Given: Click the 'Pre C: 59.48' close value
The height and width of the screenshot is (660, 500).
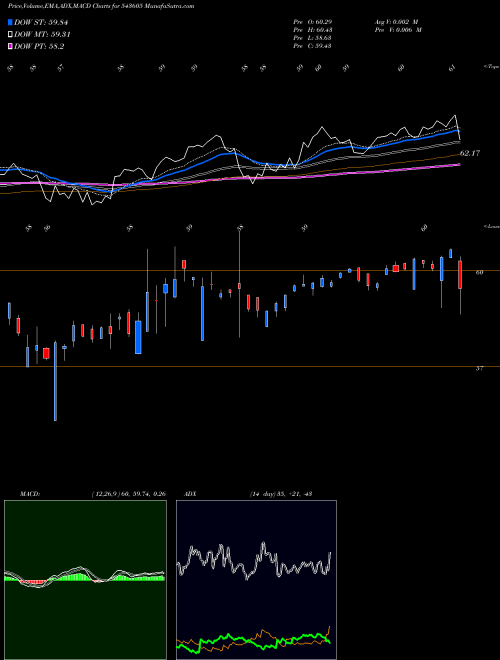Looking at the screenshot, I should (x=312, y=45).
